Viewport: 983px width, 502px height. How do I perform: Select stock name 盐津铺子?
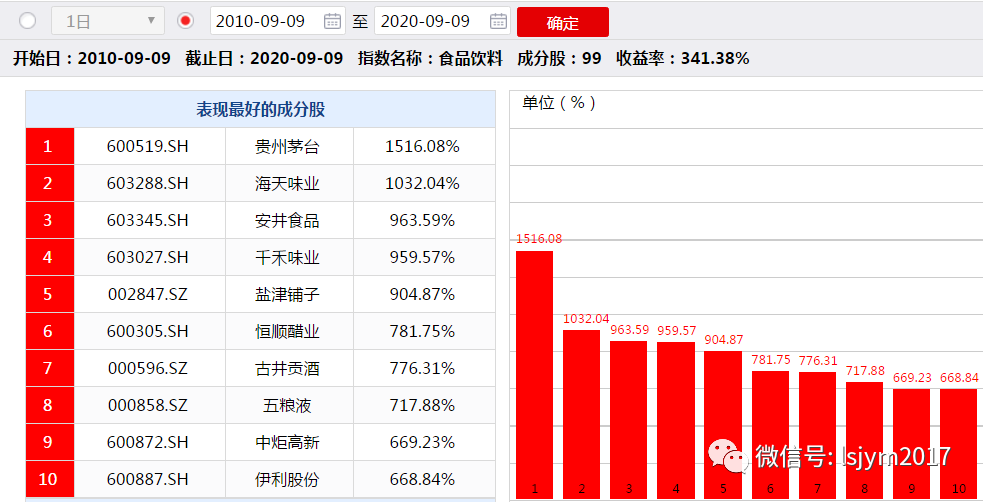(x=287, y=295)
